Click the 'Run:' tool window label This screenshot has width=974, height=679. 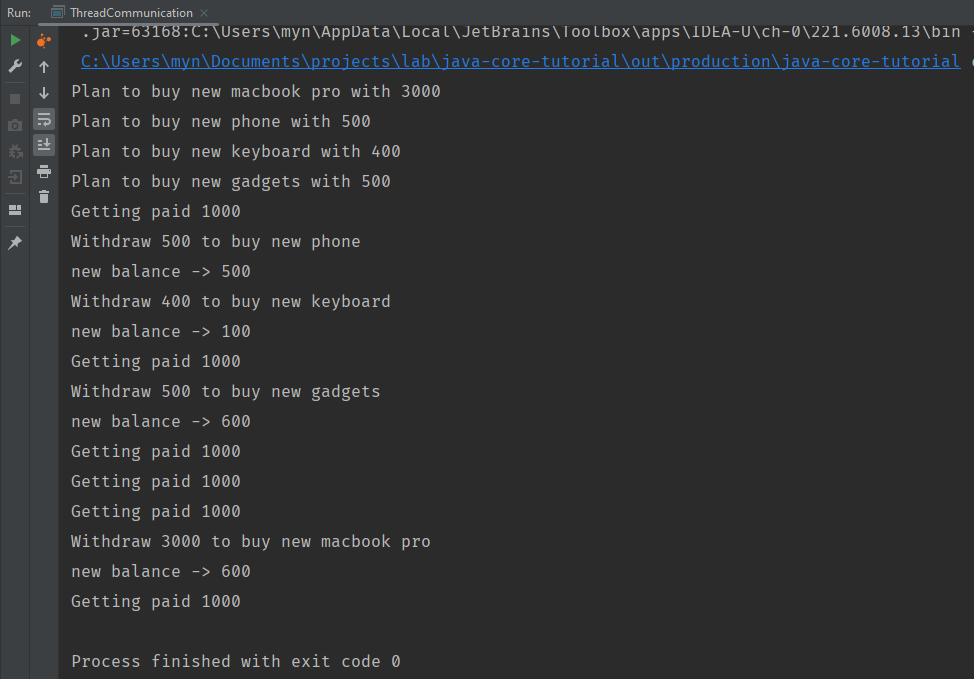click(x=18, y=14)
